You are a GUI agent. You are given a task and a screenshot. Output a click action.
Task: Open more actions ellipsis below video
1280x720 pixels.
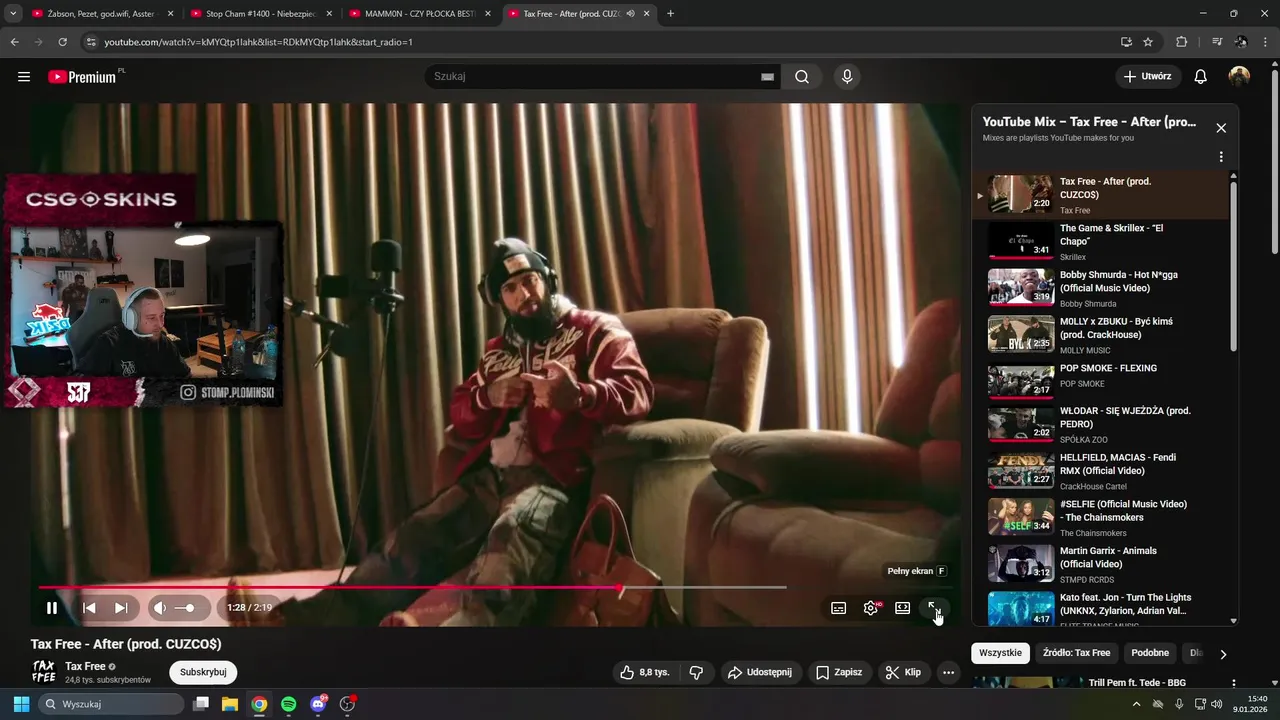click(x=948, y=673)
